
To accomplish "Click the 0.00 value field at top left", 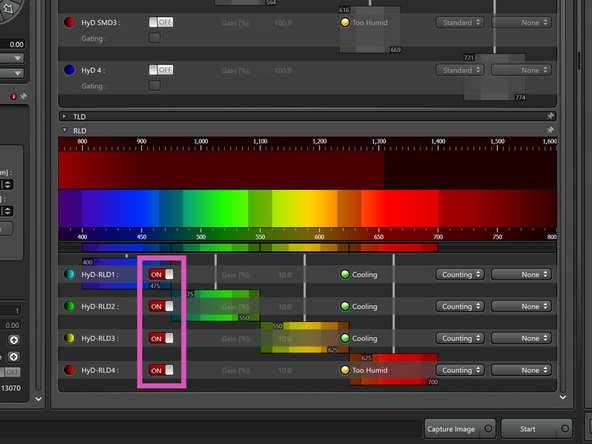I will point(12,44).
